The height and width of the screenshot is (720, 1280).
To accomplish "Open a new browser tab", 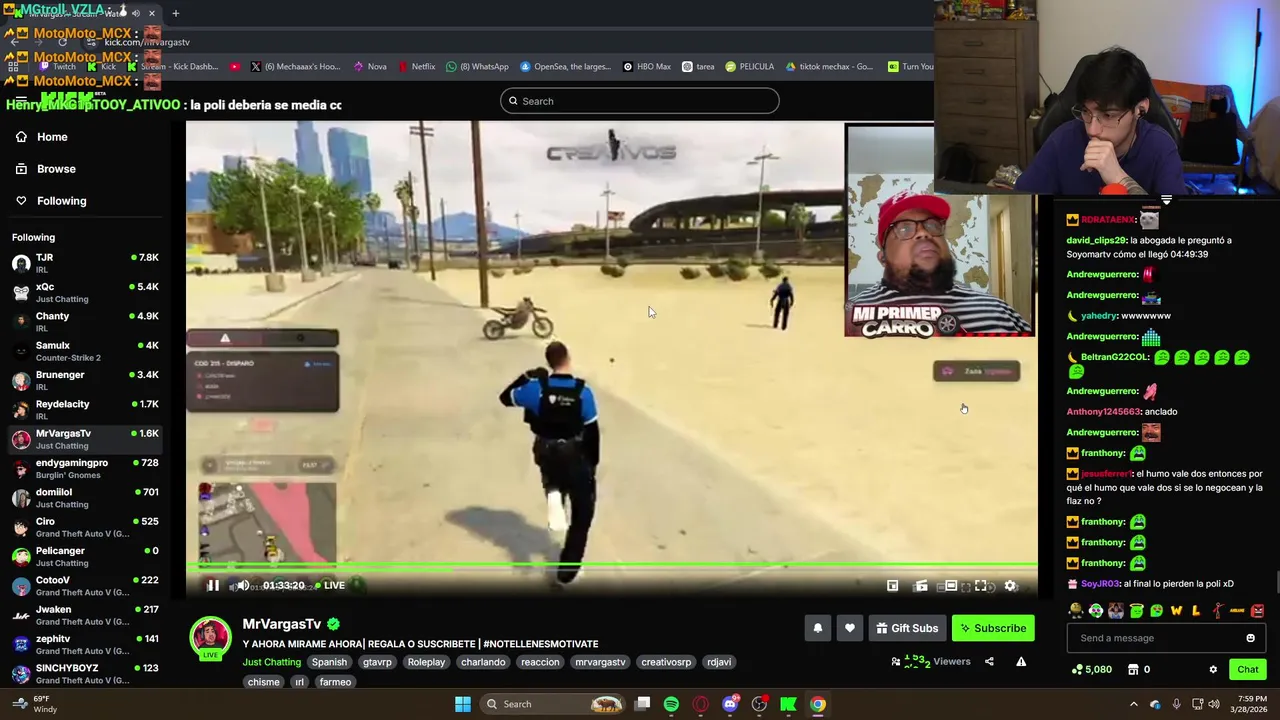I will click(x=175, y=14).
